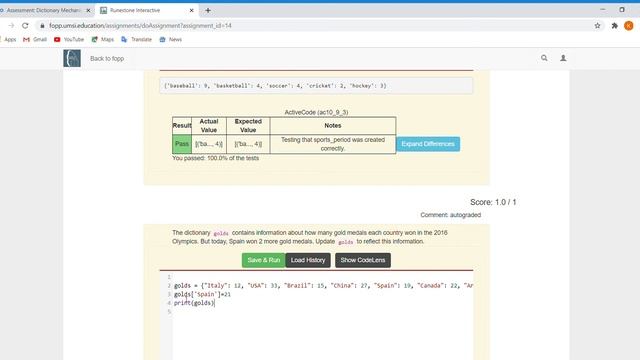
Task: Open the Chrome profile avatar K
Action: coord(629,26)
